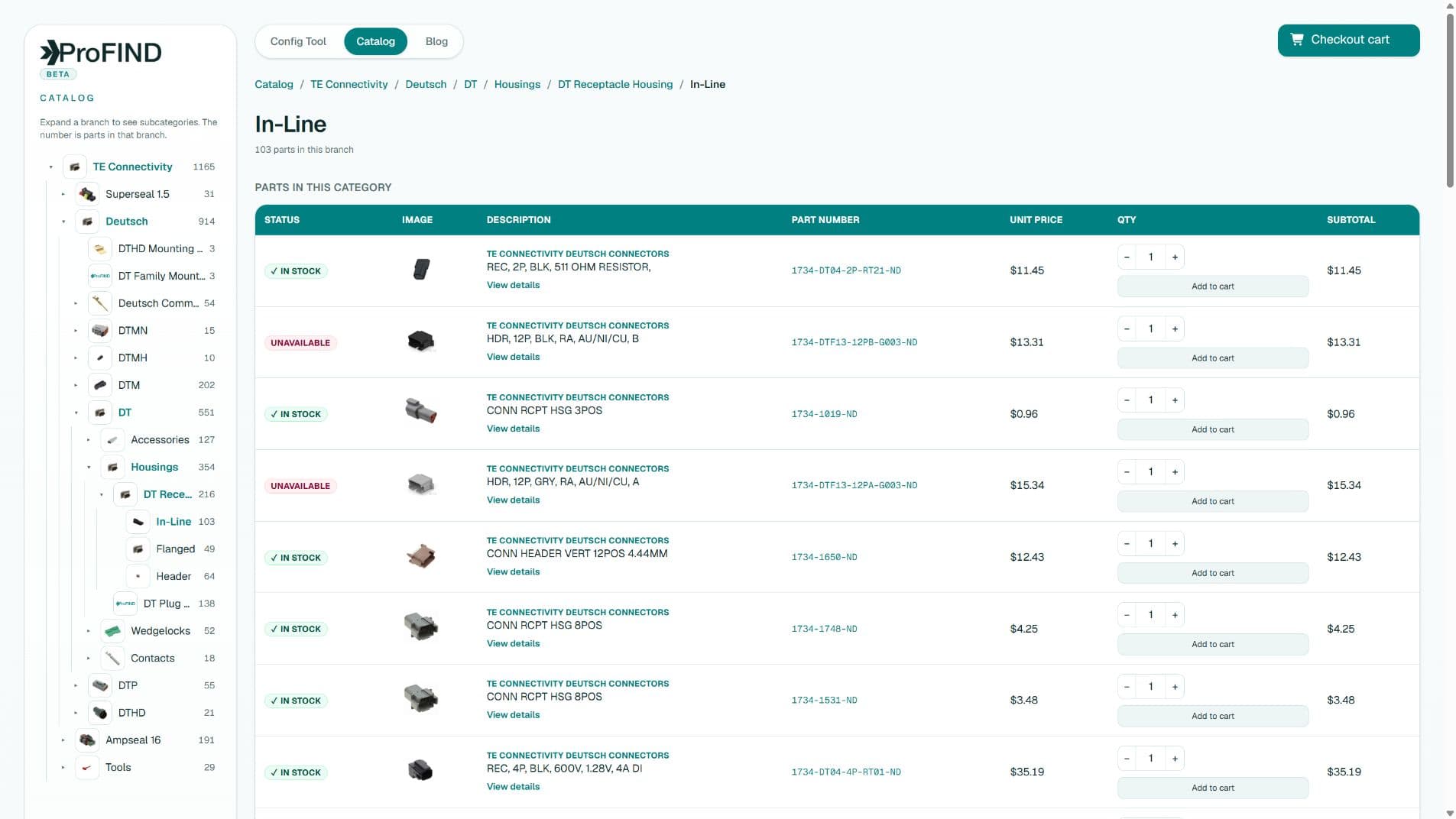Open the image of part 1734-DT04-2P-RT21-ND

click(x=421, y=270)
